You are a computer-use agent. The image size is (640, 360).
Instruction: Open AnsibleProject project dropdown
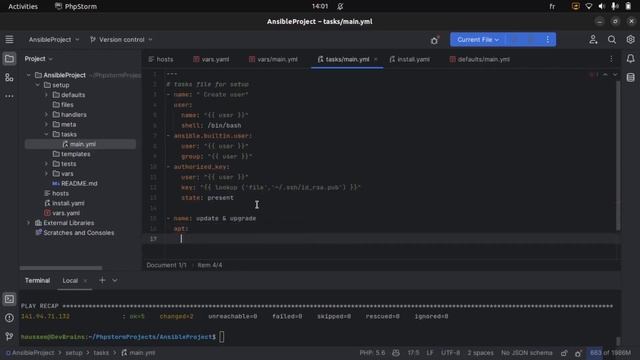pyautogui.click(x=53, y=40)
